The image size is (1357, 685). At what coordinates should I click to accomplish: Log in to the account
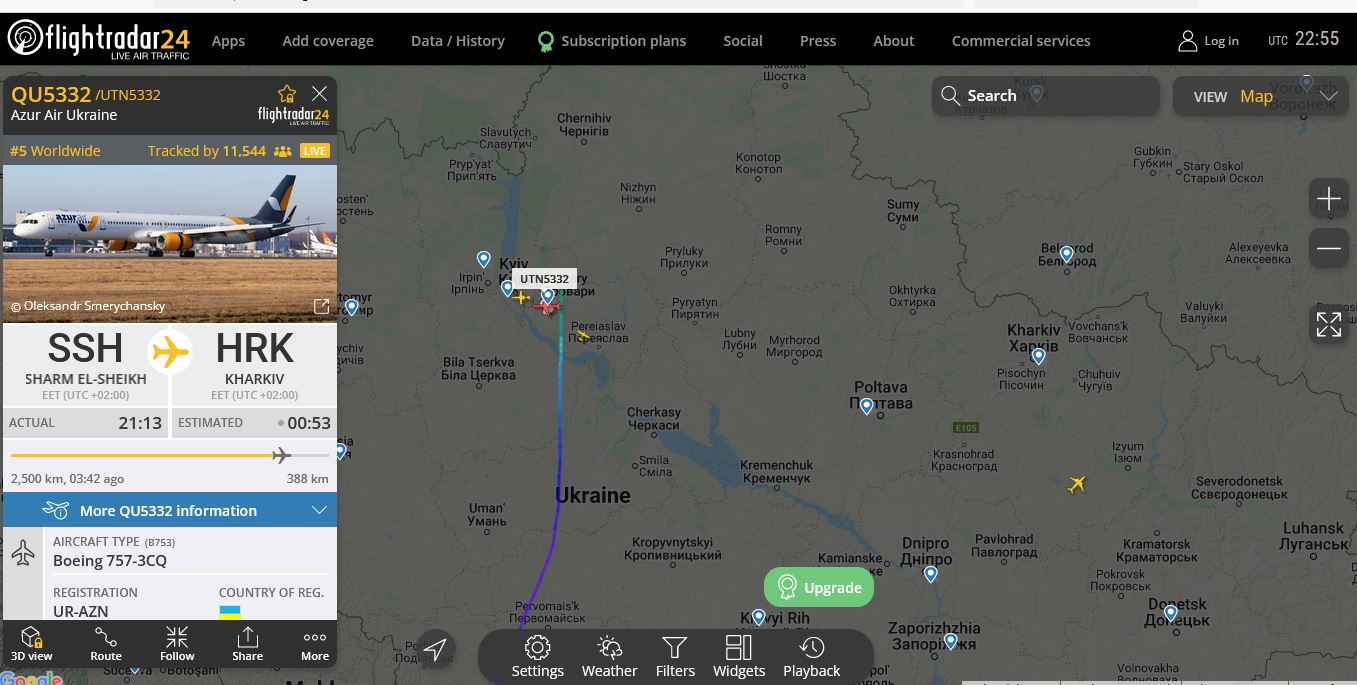tap(1209, 41)
